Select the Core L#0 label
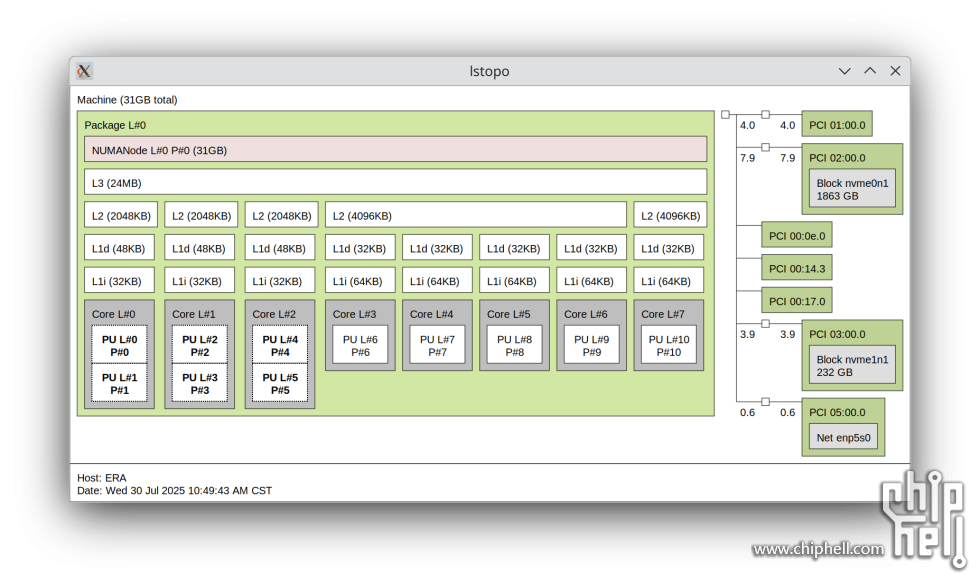This screenshot has width=980, height=584. (x=113, y=314)
